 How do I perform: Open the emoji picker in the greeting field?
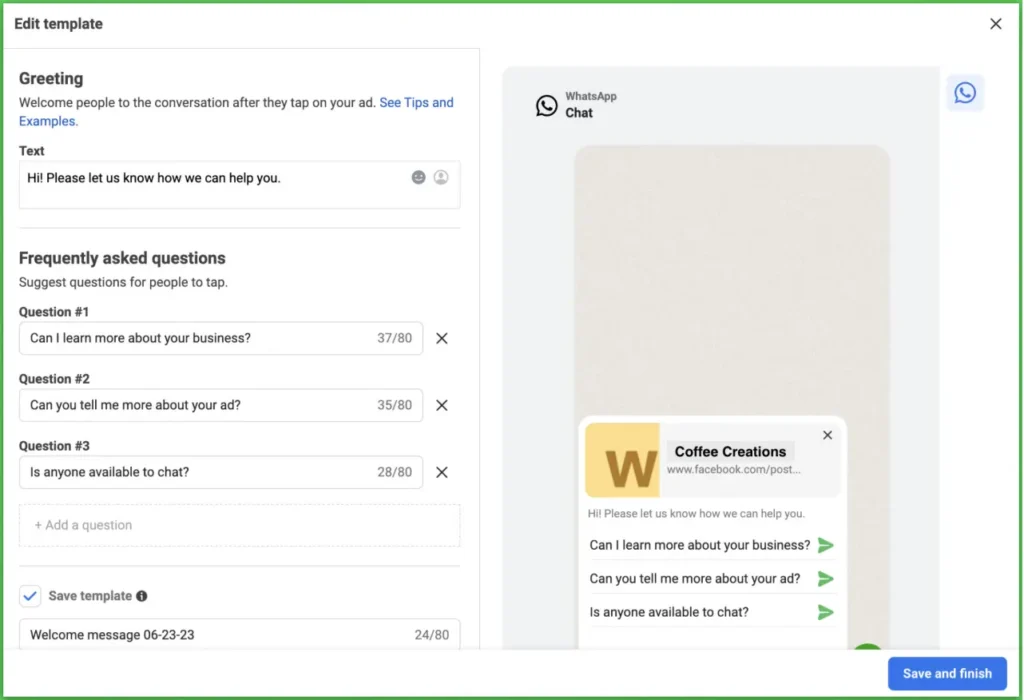[x=418, y=177]
